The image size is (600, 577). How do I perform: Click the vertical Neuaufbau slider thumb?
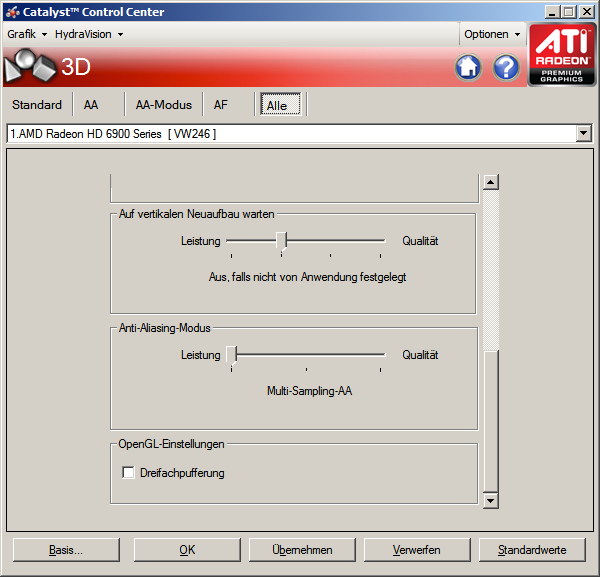281,241
